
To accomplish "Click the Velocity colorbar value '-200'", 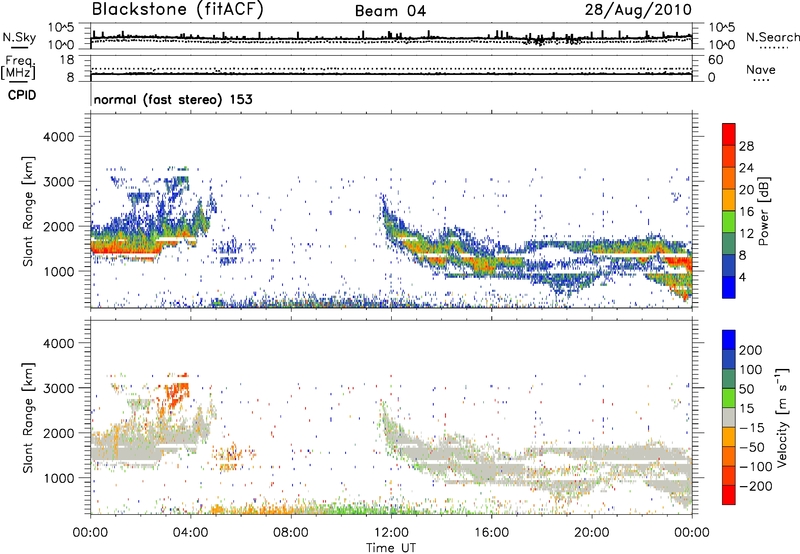I will pyautogui.click(x=755, y=486).
